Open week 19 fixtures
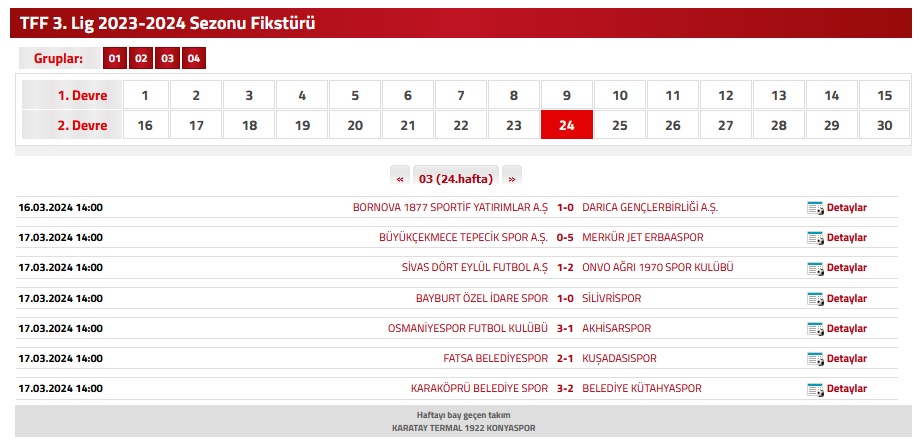920x442 pixels. tap(302, 125)
